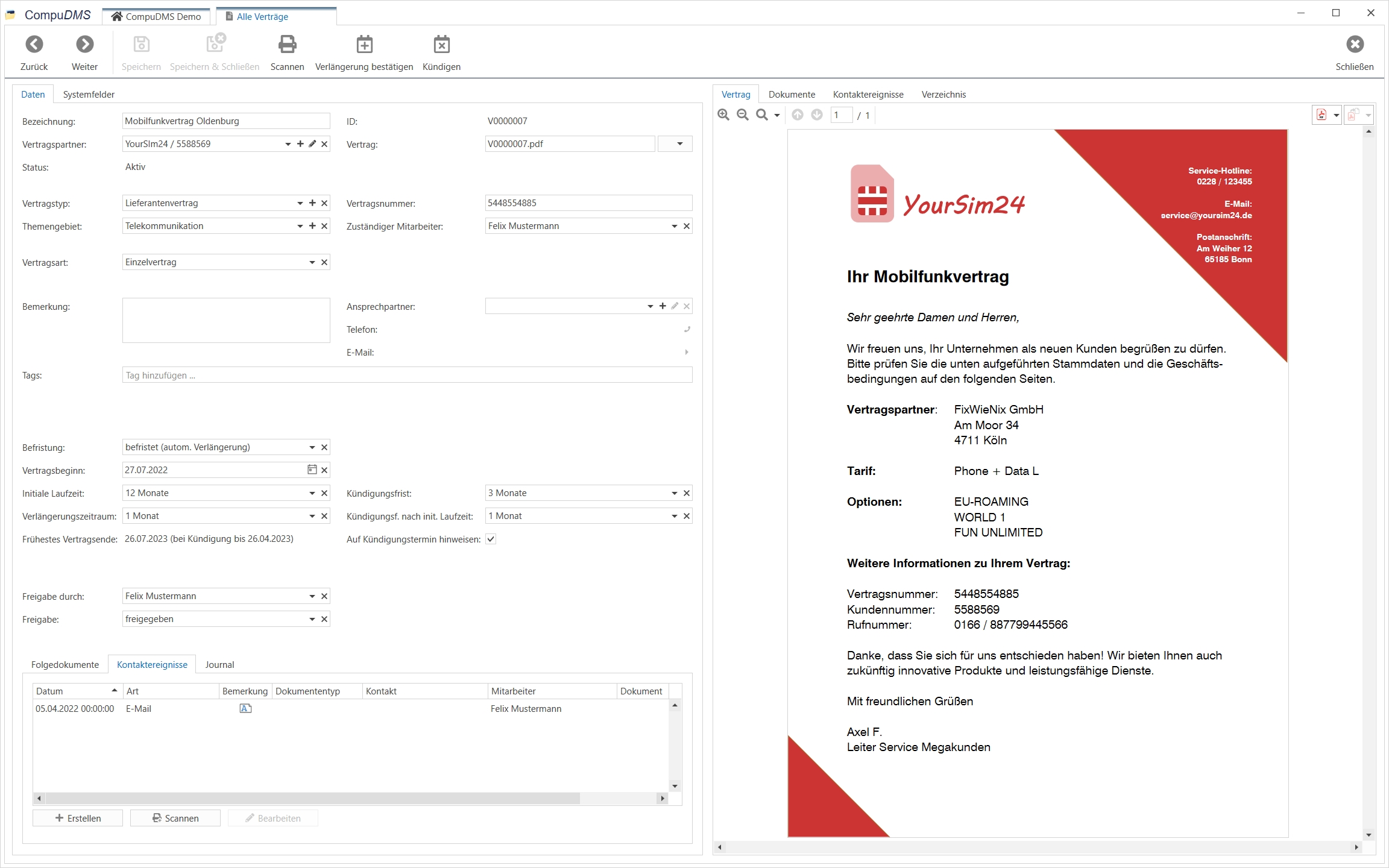Toggle Auf Kündigungstermin hinweisen checkbox

tap(491, 539)
